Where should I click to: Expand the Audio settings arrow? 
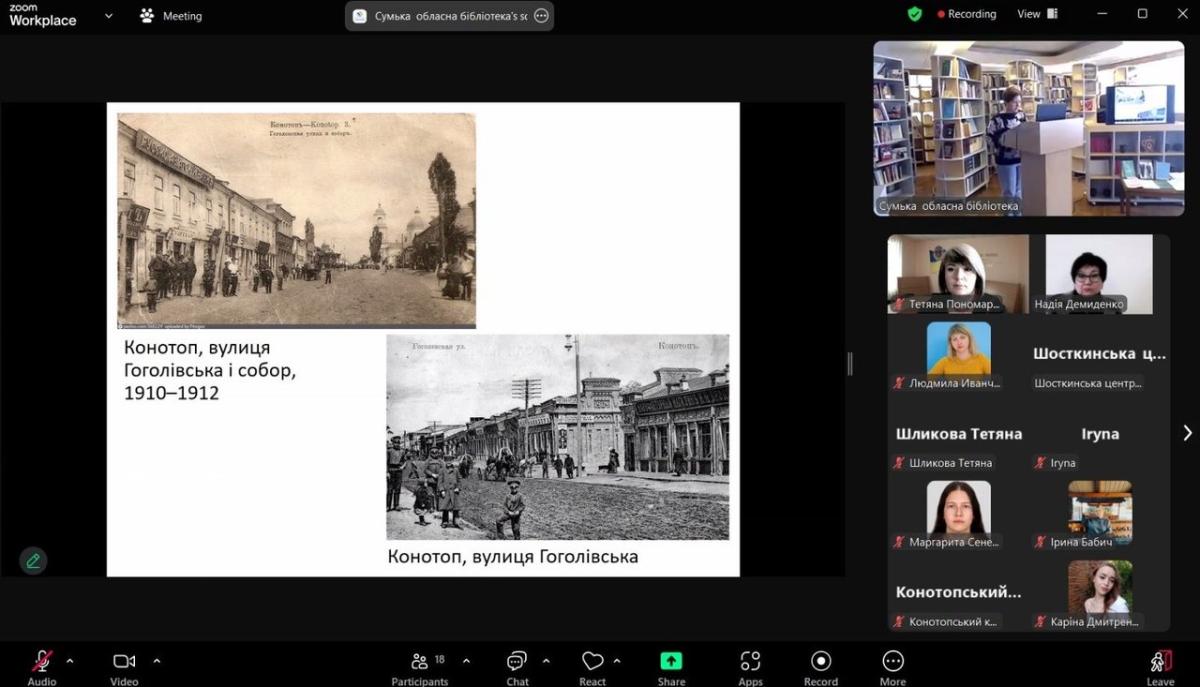coord(70,661)
